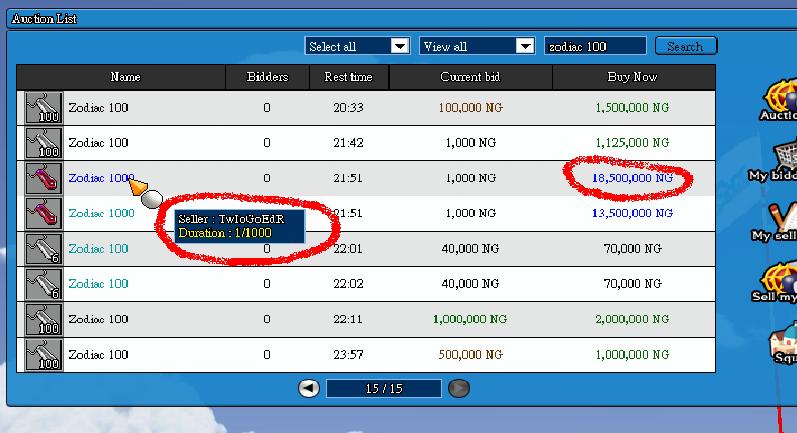Go to the previous page arrow

click(x=309, y=388)
